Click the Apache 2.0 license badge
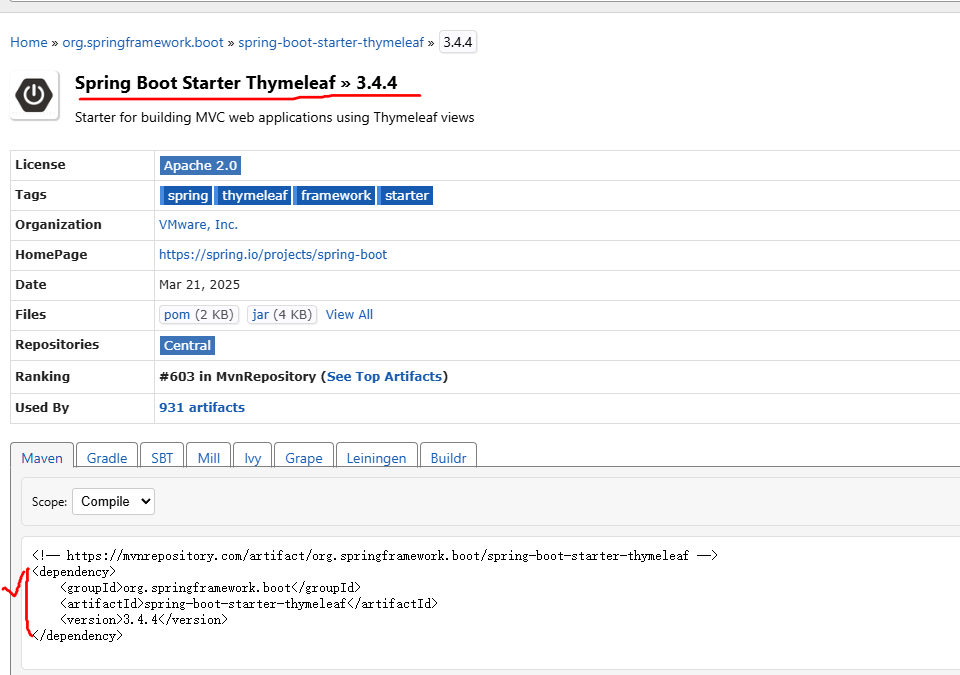This screenshot has width=960, height=675. point(200,165)
